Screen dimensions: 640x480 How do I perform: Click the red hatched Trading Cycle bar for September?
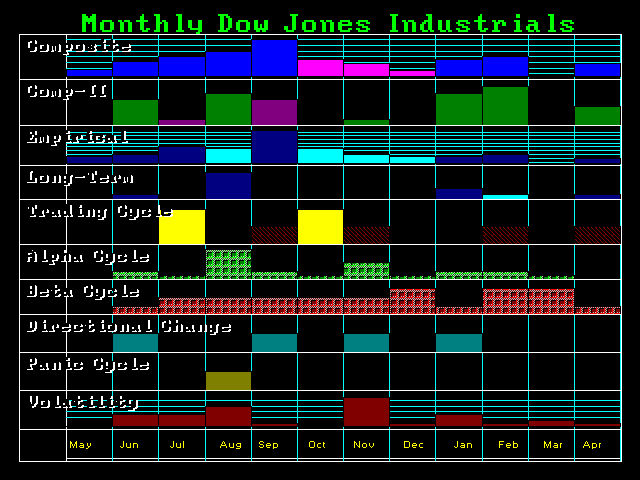pos(274,235)
